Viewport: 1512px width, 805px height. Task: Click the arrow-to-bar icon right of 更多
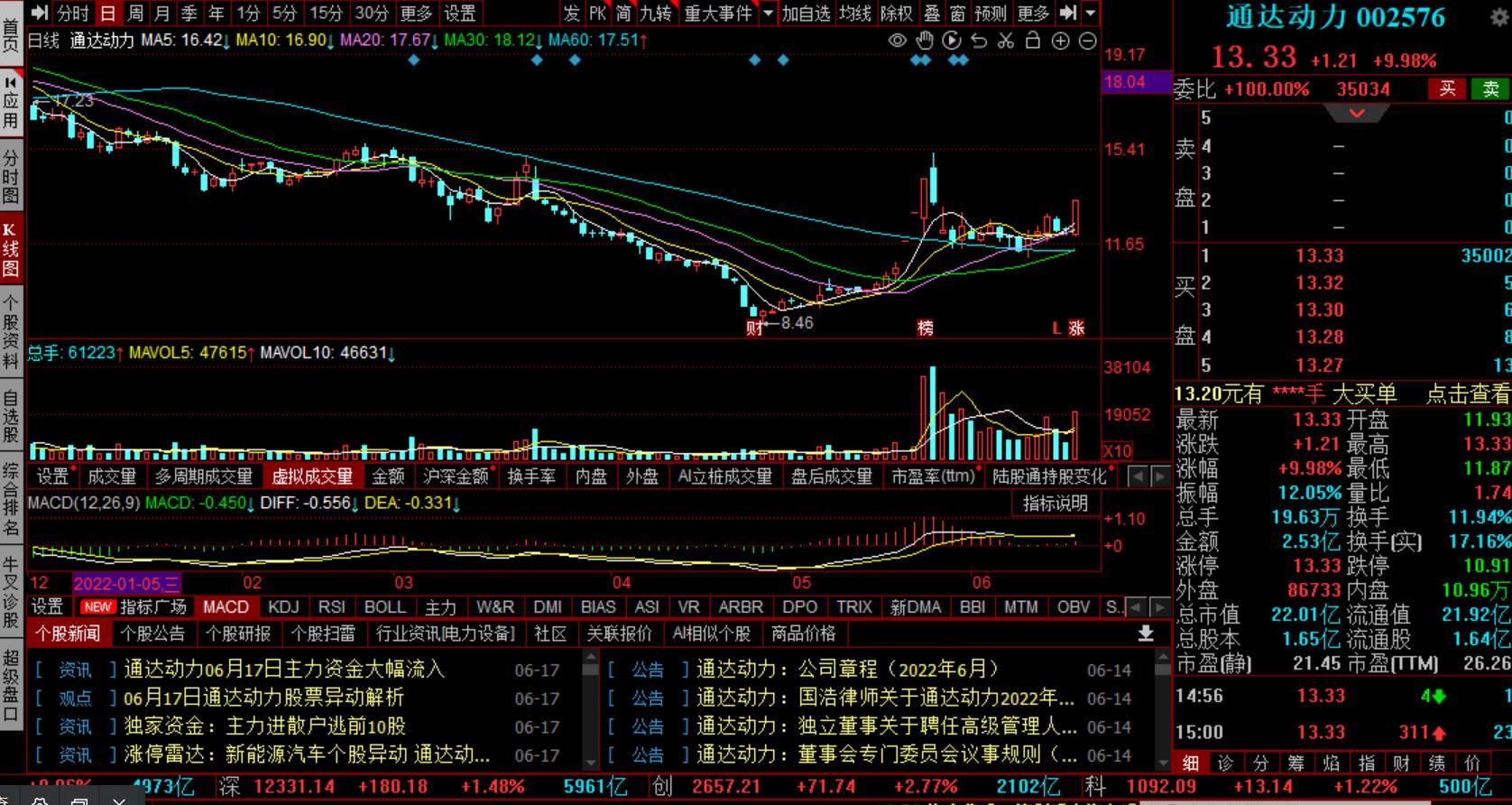click(x=1068, y=13)
